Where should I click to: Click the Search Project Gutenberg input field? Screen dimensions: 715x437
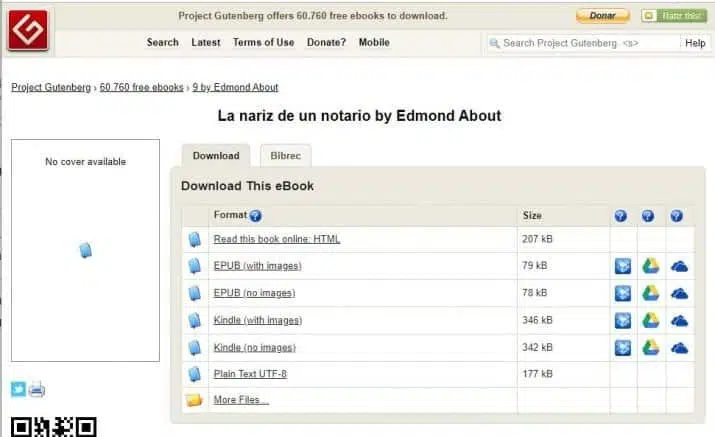(x=584, y=43)
